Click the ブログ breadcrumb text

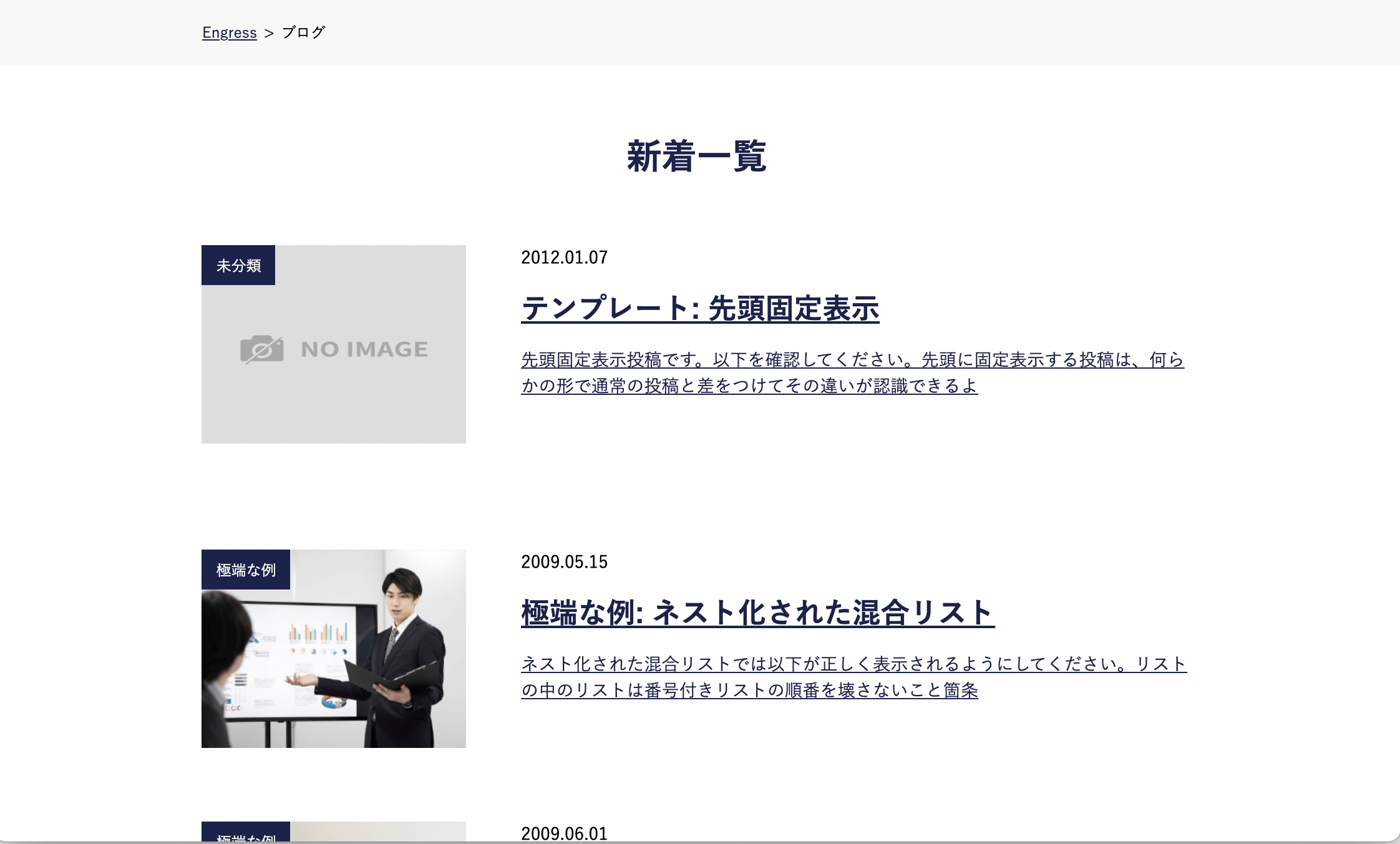(303, 32)
